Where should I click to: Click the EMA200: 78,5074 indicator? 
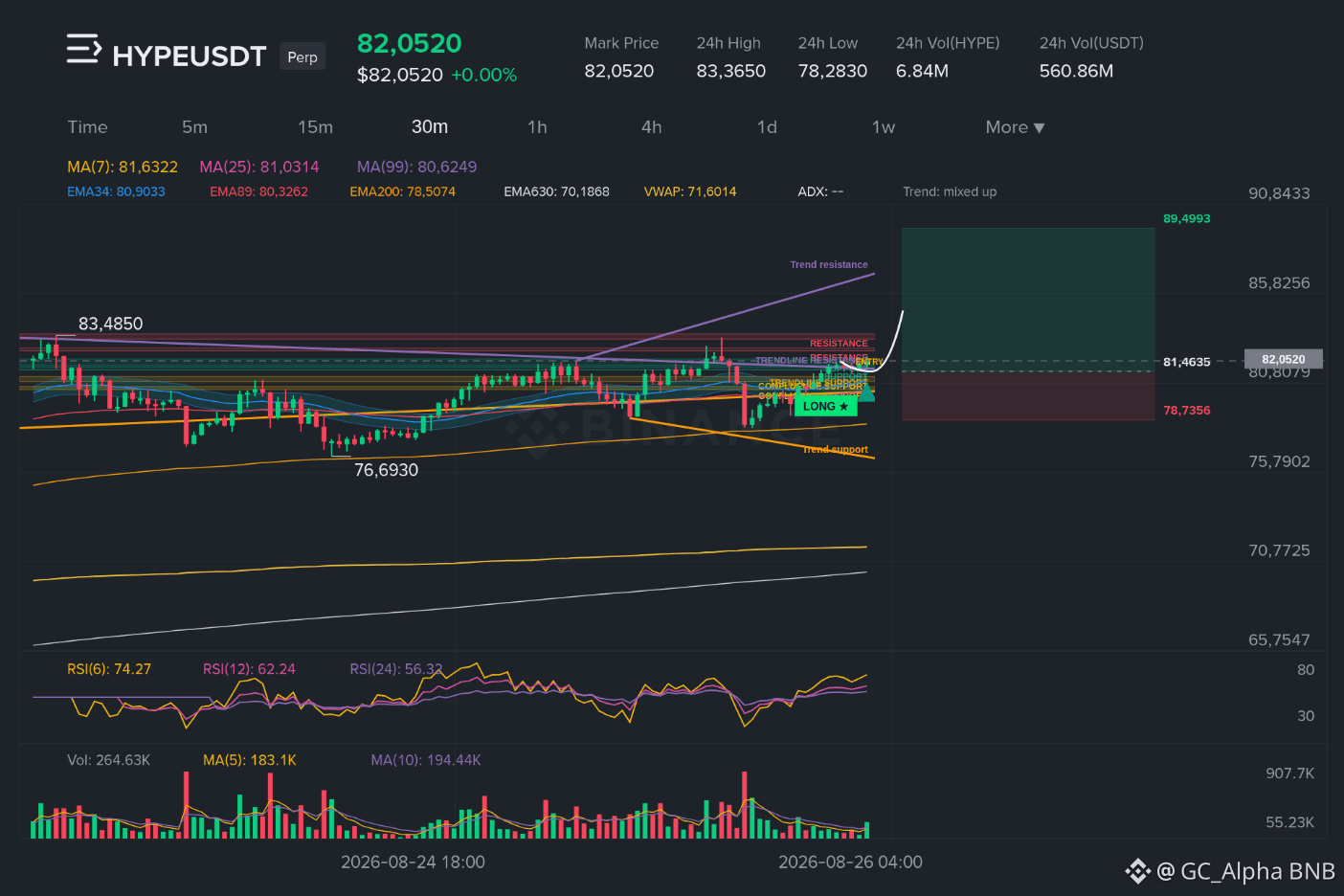pyautogui.click(x=402, y=191)
